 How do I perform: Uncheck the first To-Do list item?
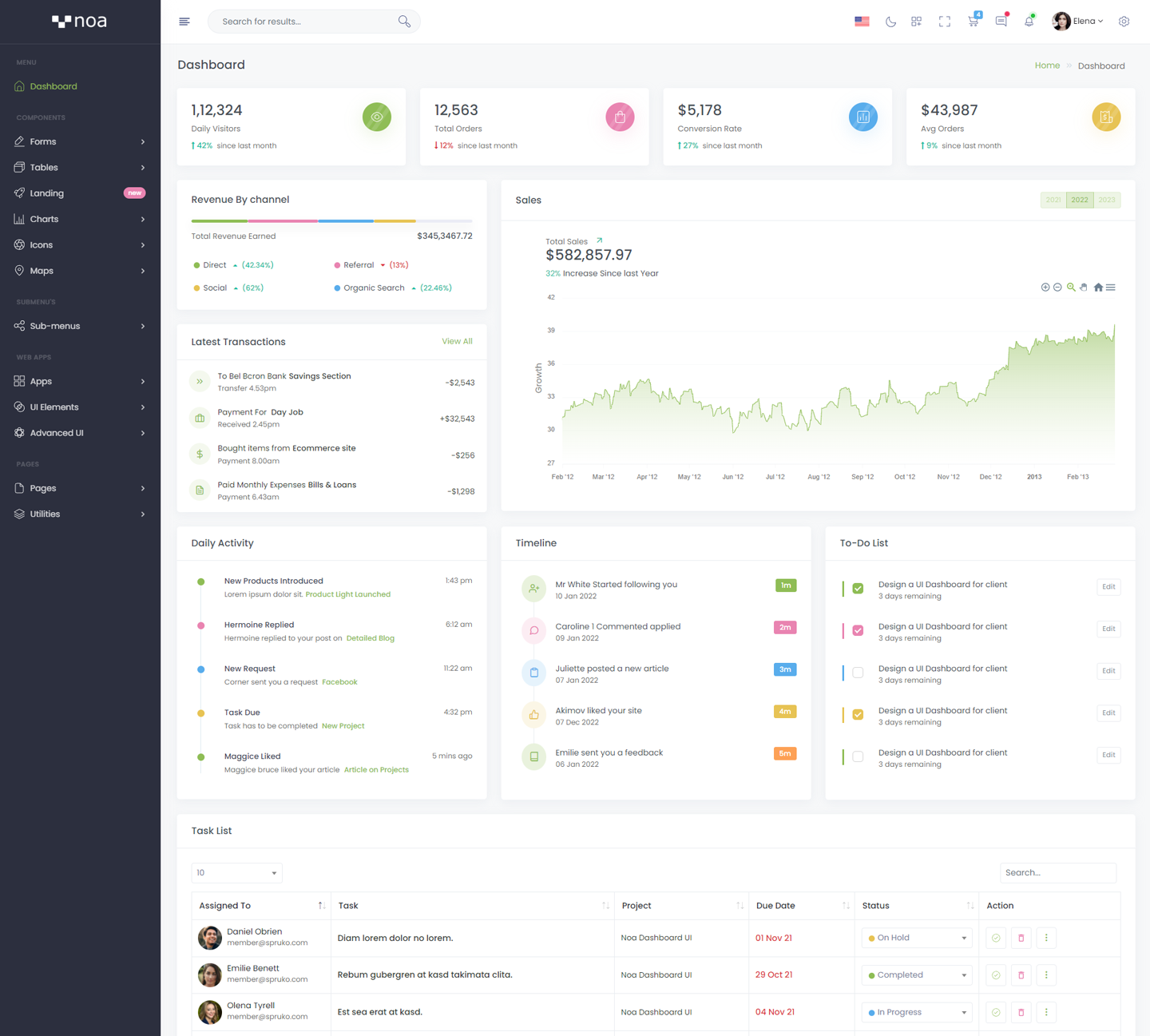pos(858,589)
